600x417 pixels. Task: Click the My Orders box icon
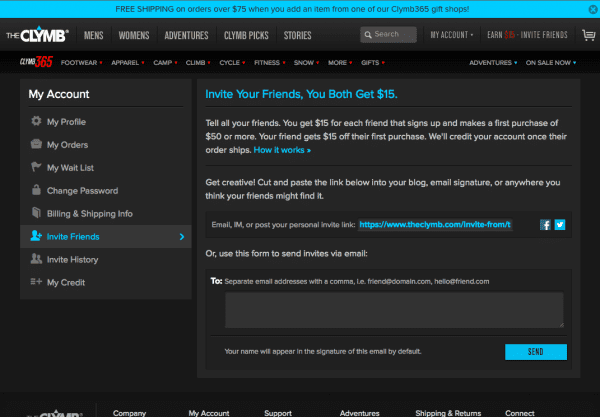point(36,144)
